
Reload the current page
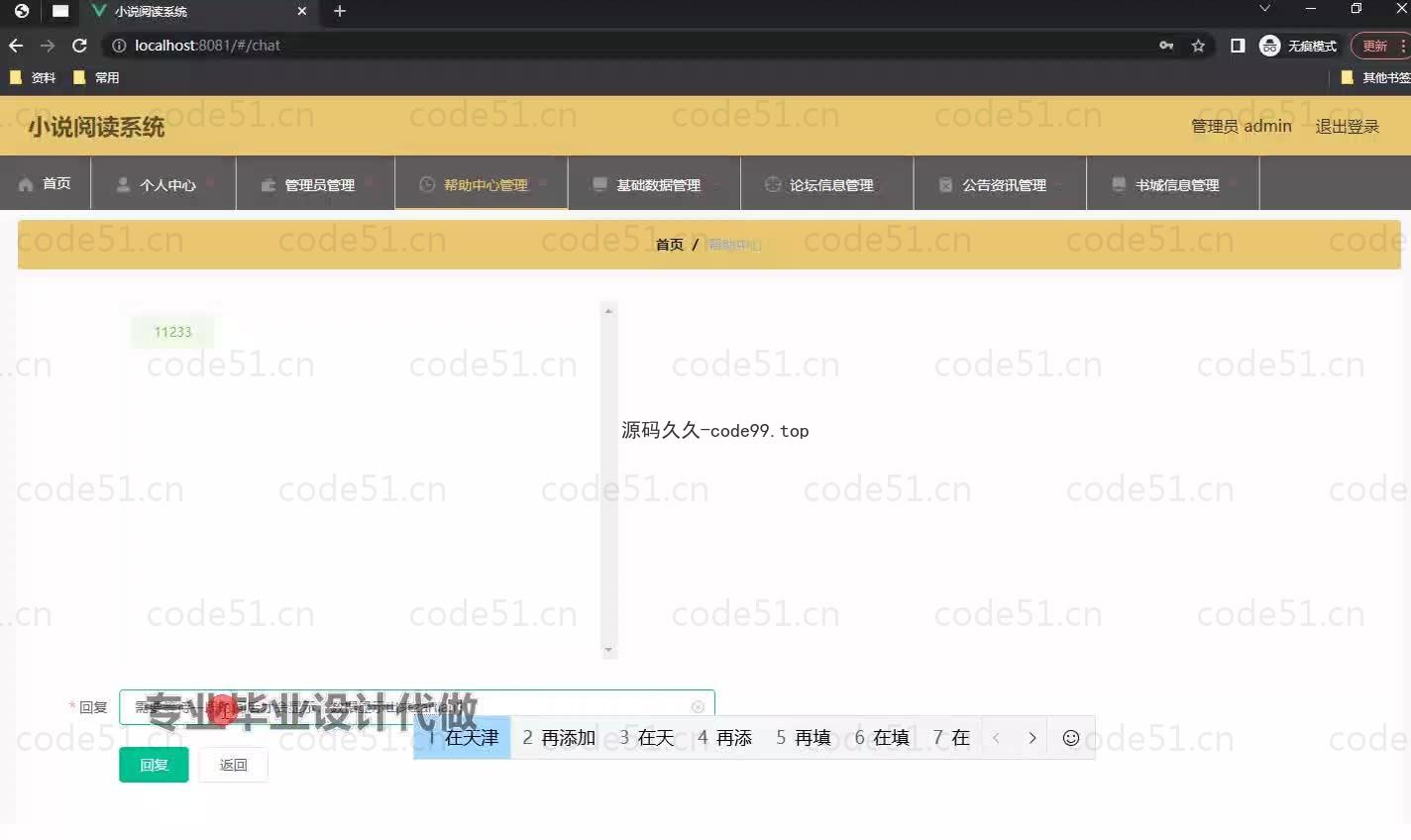pos(79,46)
